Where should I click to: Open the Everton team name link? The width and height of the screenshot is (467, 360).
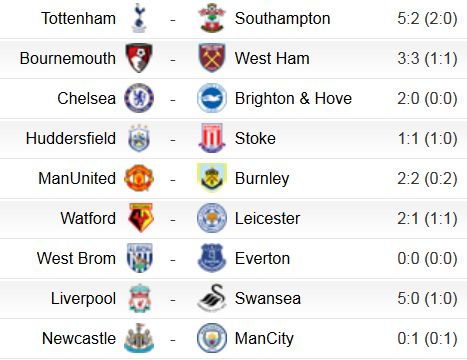click(x=262, y=258)
